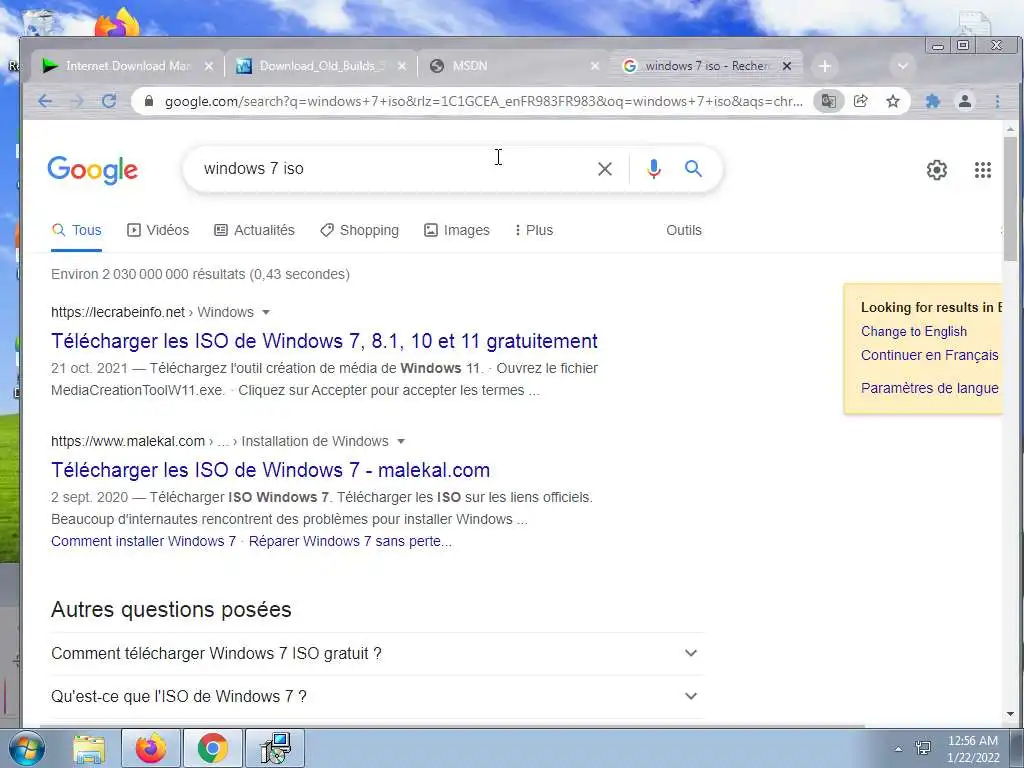
Task: Open the Plus more filters menu
Action: pyautogui.click(x=534, y=231)
